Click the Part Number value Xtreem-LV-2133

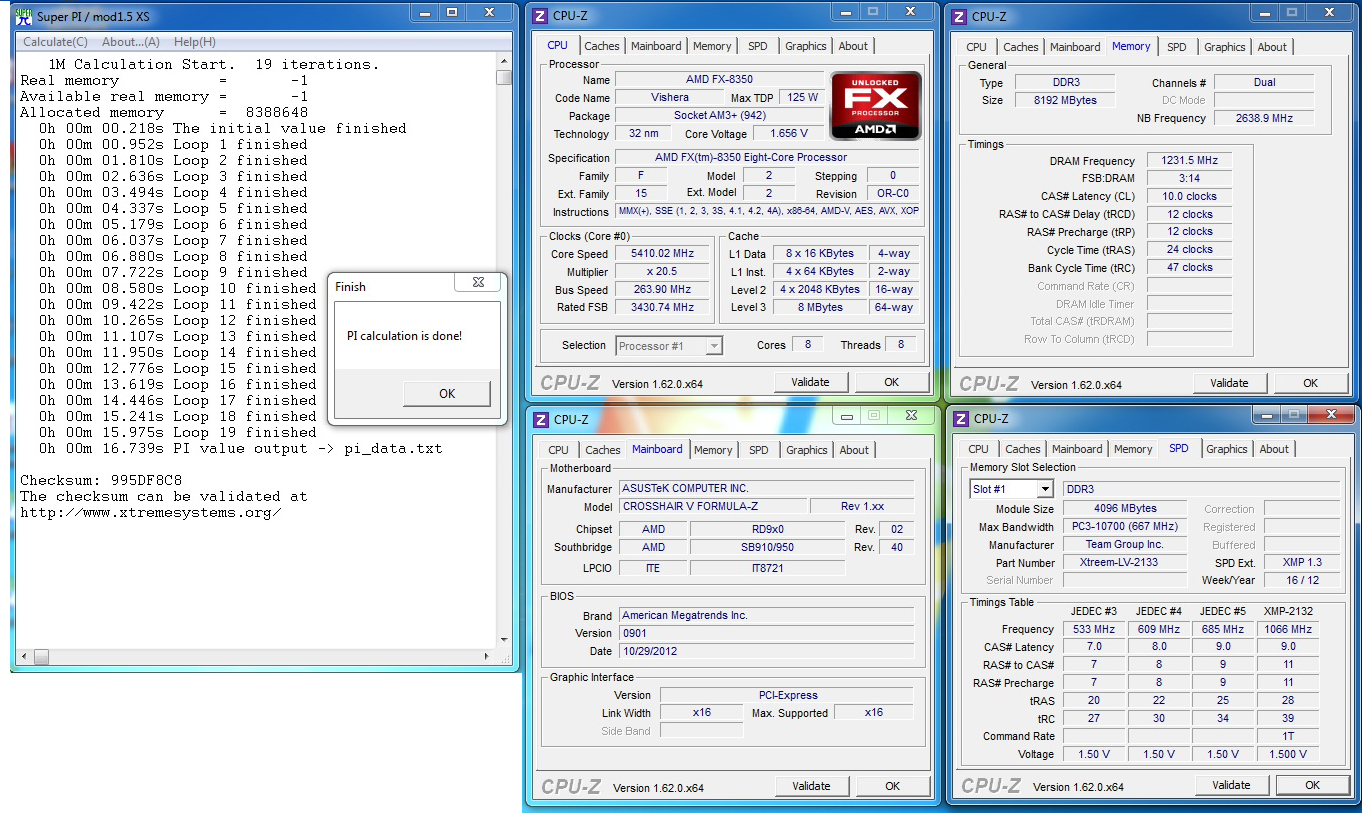point(1125,563)
